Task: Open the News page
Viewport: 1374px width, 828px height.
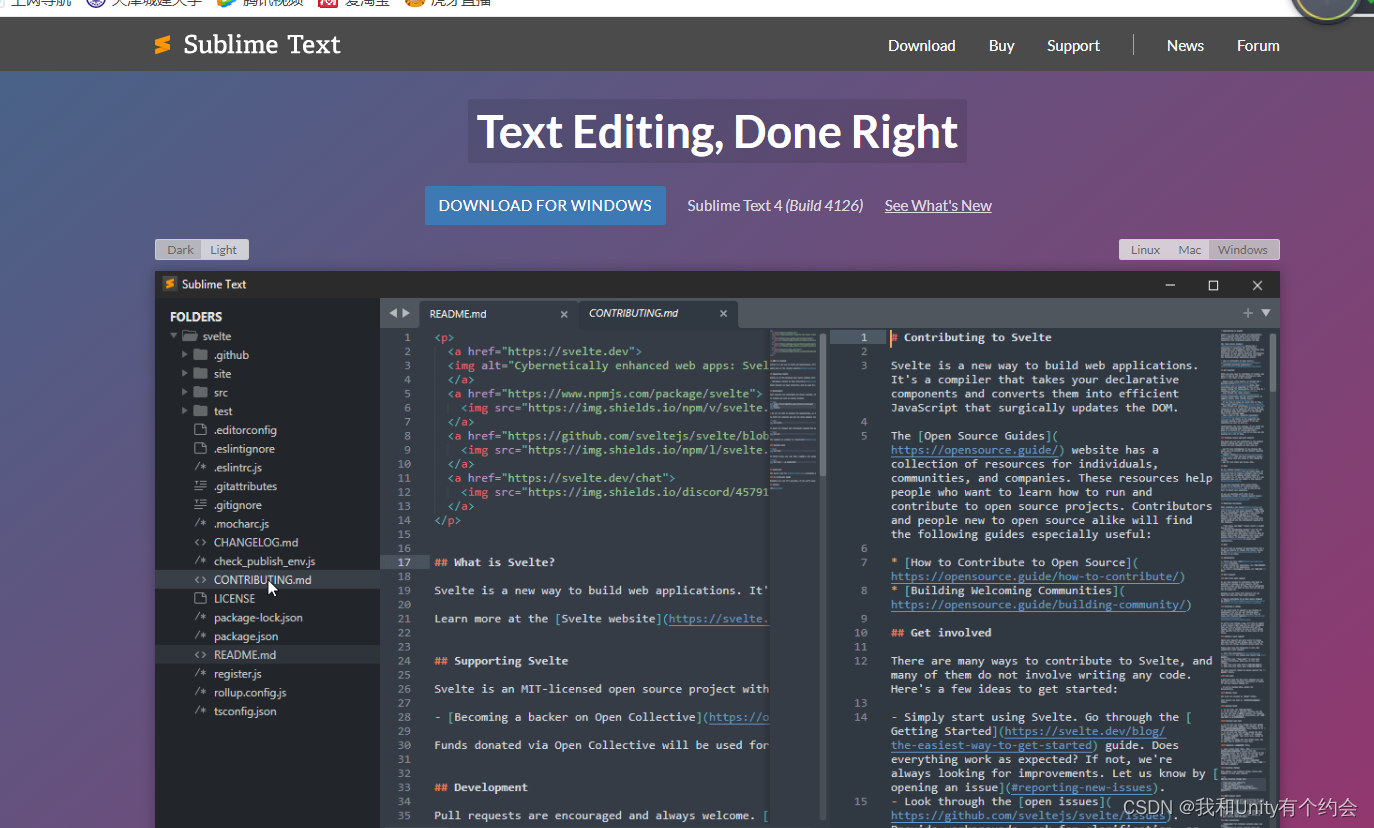Action: 1185,45
